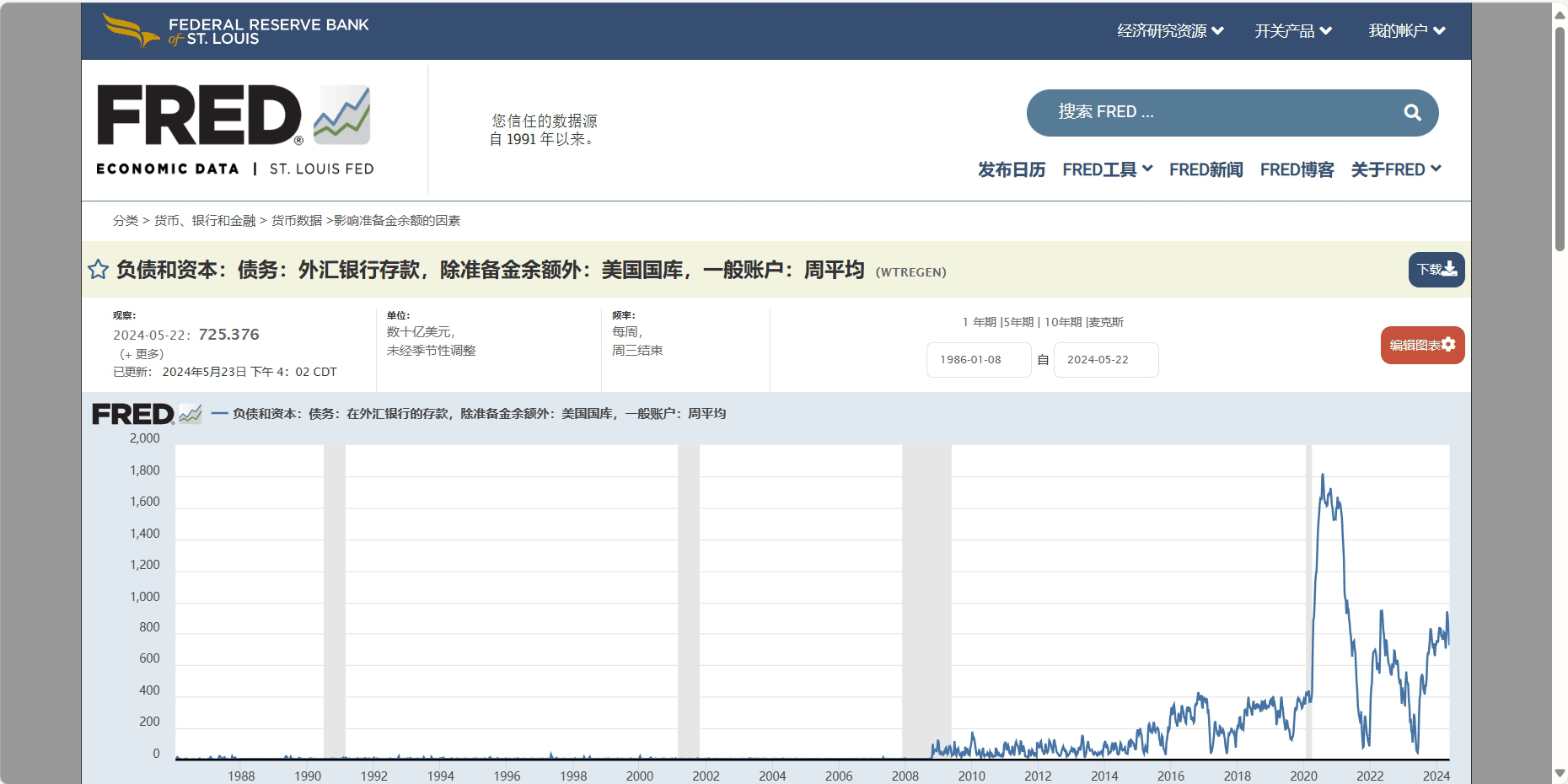1568x784 pixels.
Task: Go to 发布日历 release calendar
Action: tap(1012, 169)
